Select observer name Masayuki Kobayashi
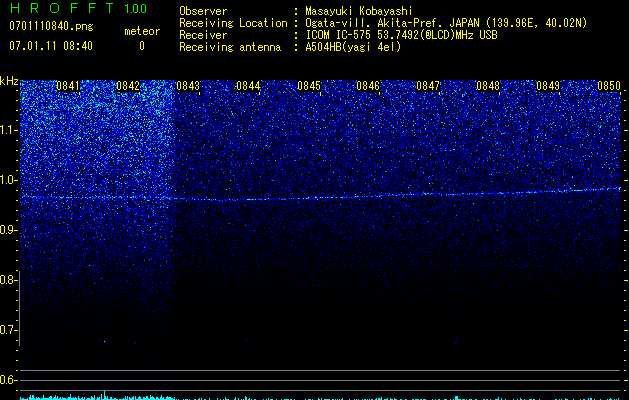Image resolution: width=629 pixels, height=400 pixels. 359,11
